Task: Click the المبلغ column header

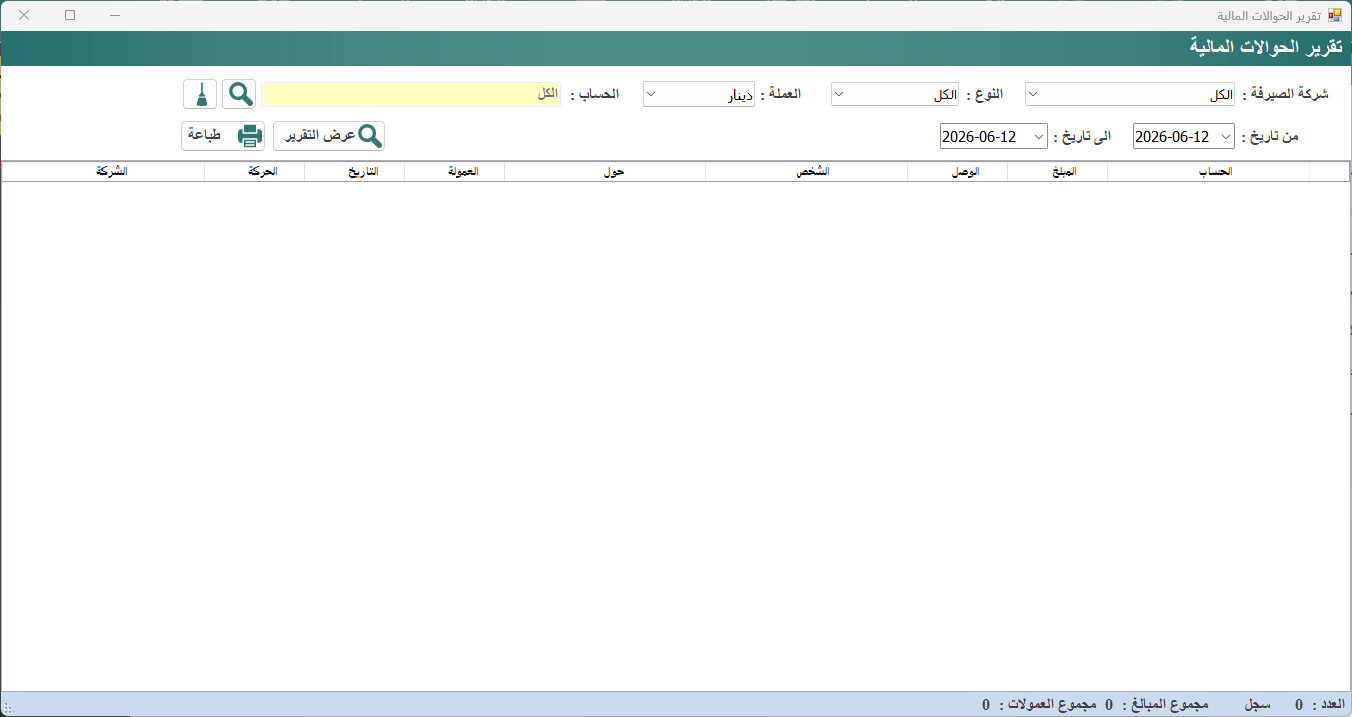Action: [1057, 172]
